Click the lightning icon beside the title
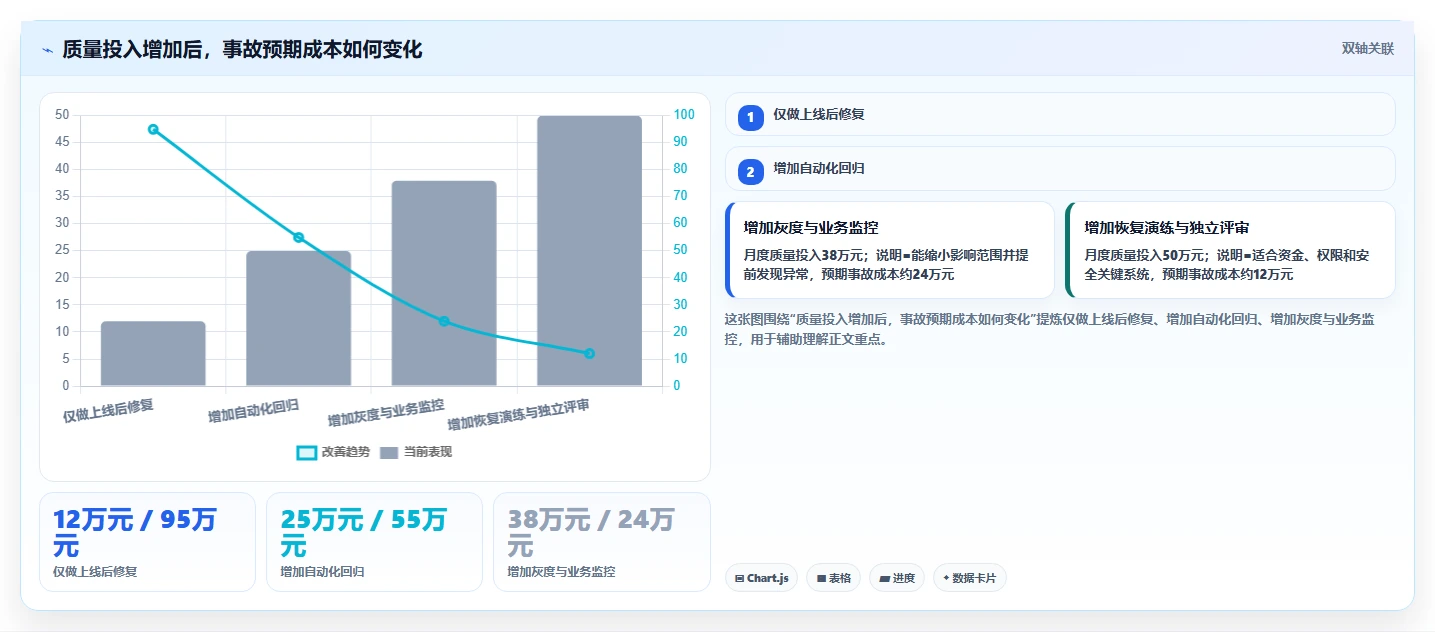 tap(47, 50)
